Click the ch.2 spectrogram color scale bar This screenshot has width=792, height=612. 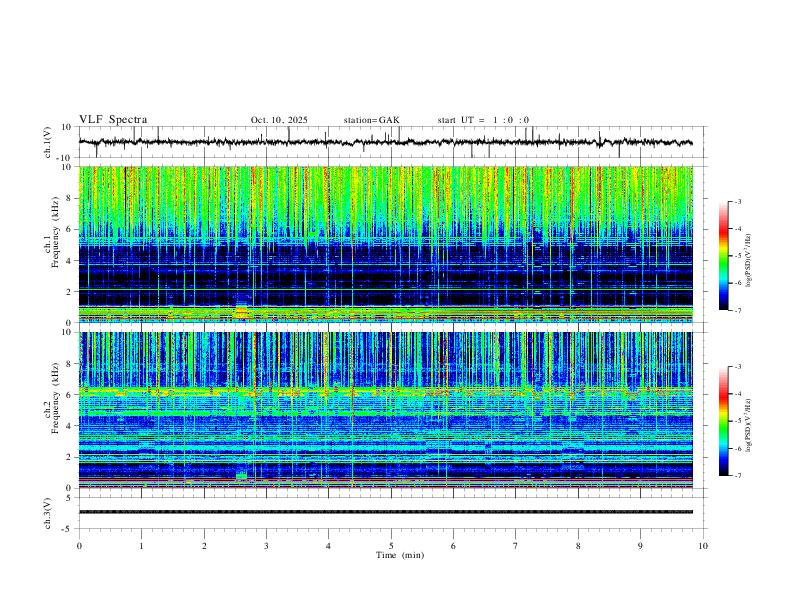[x=724, y=421]
